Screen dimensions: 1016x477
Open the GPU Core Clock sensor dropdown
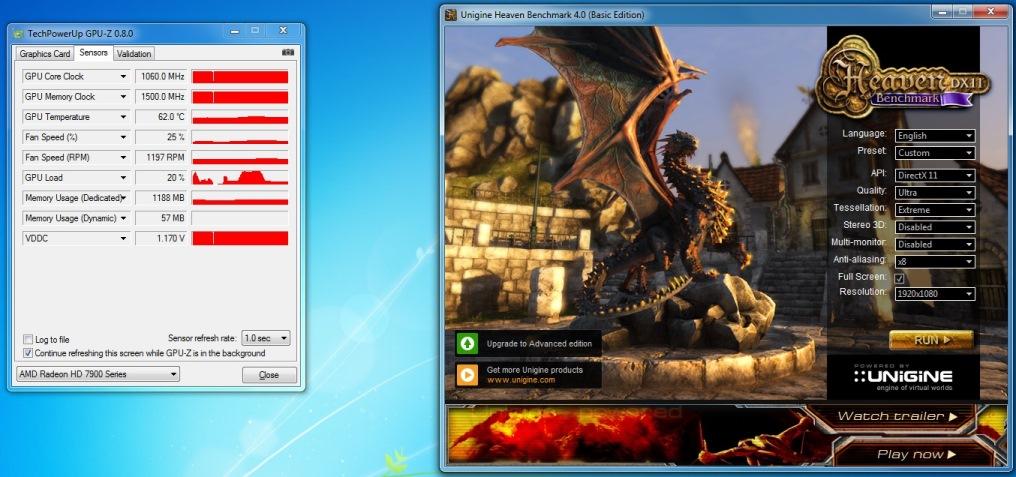point(76,76)
